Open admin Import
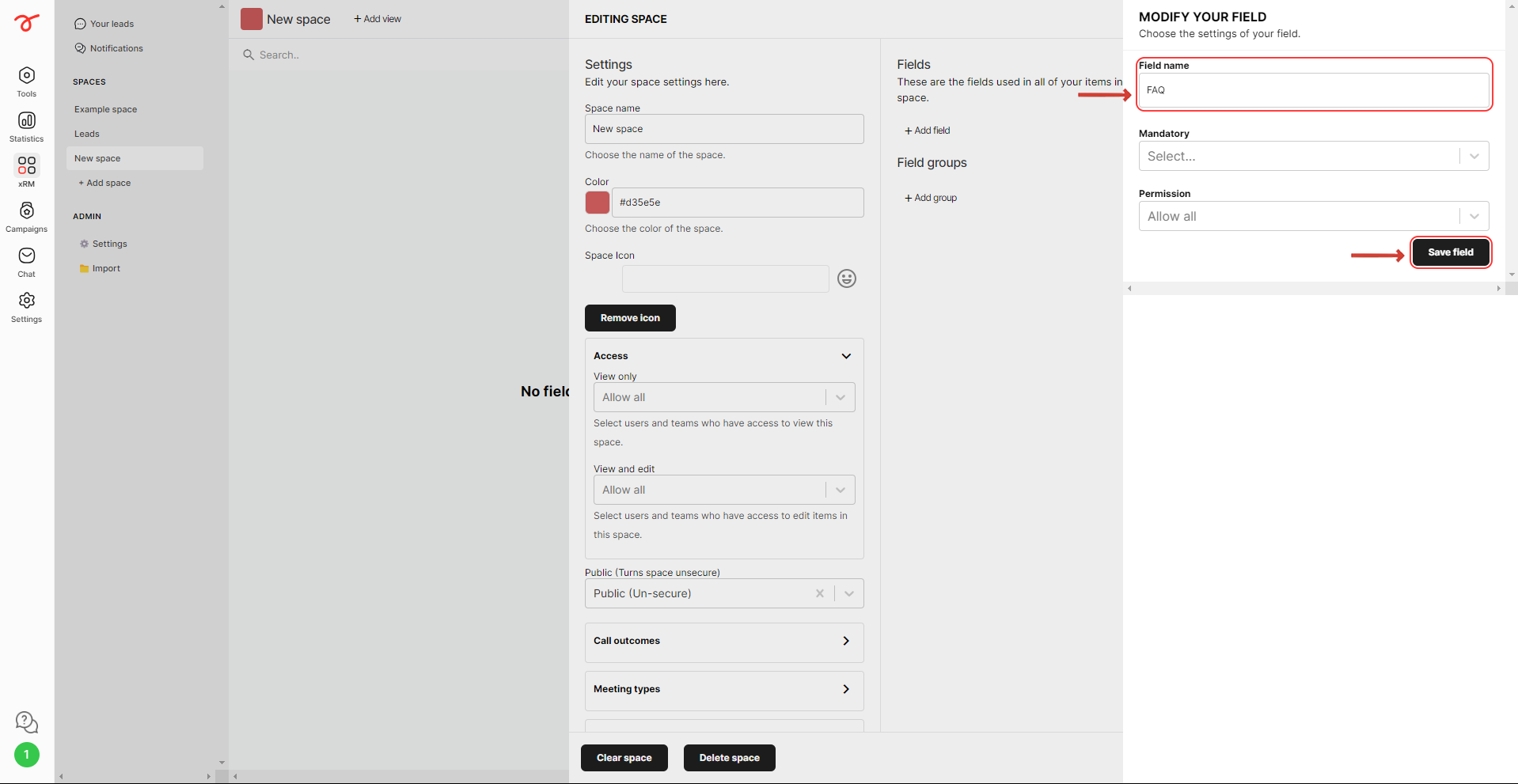This screenshot has height=784, width=1518. (x=101, y=268)
